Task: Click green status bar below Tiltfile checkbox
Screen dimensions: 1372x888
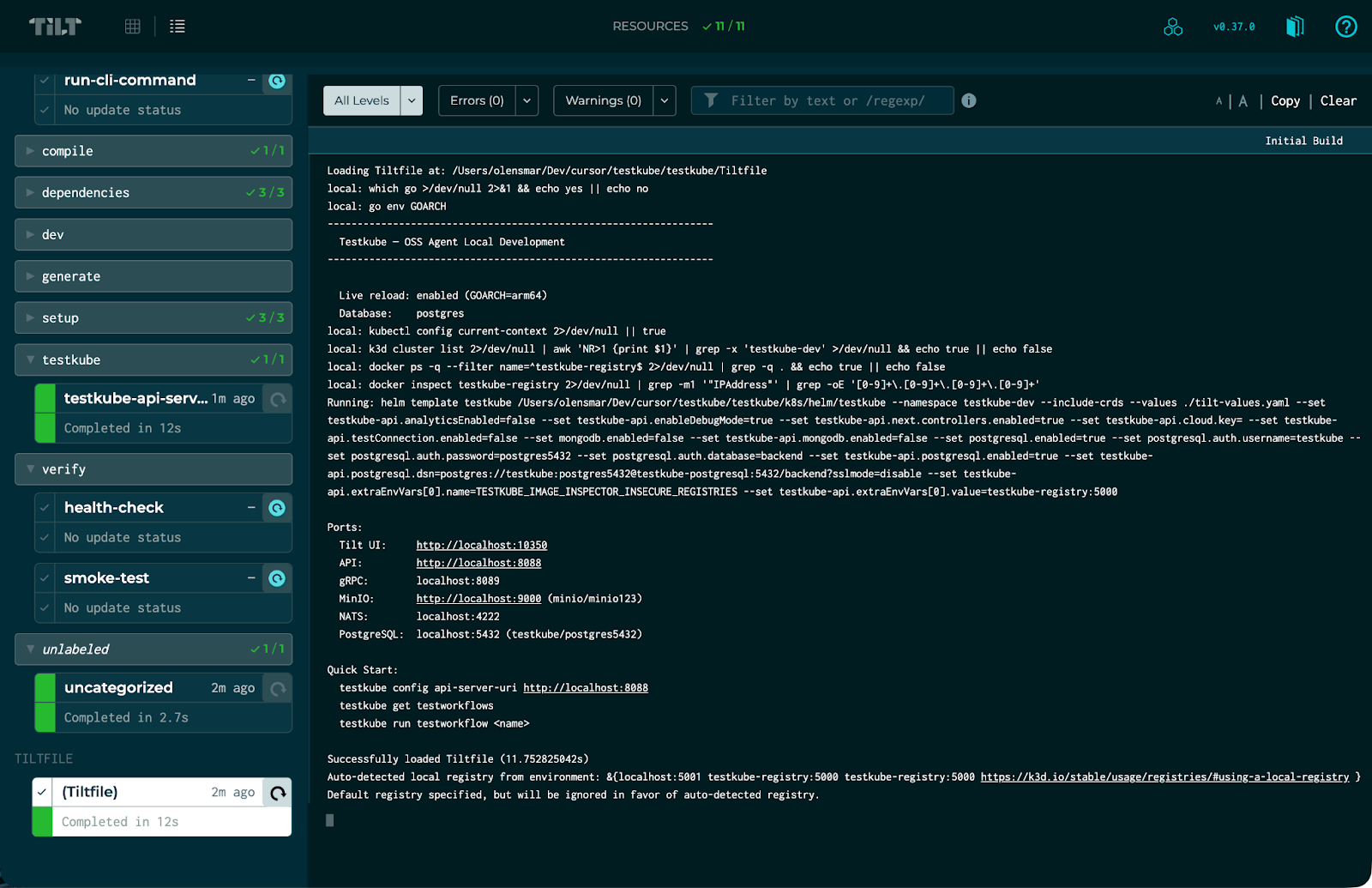Action: (x=42, y=822)
